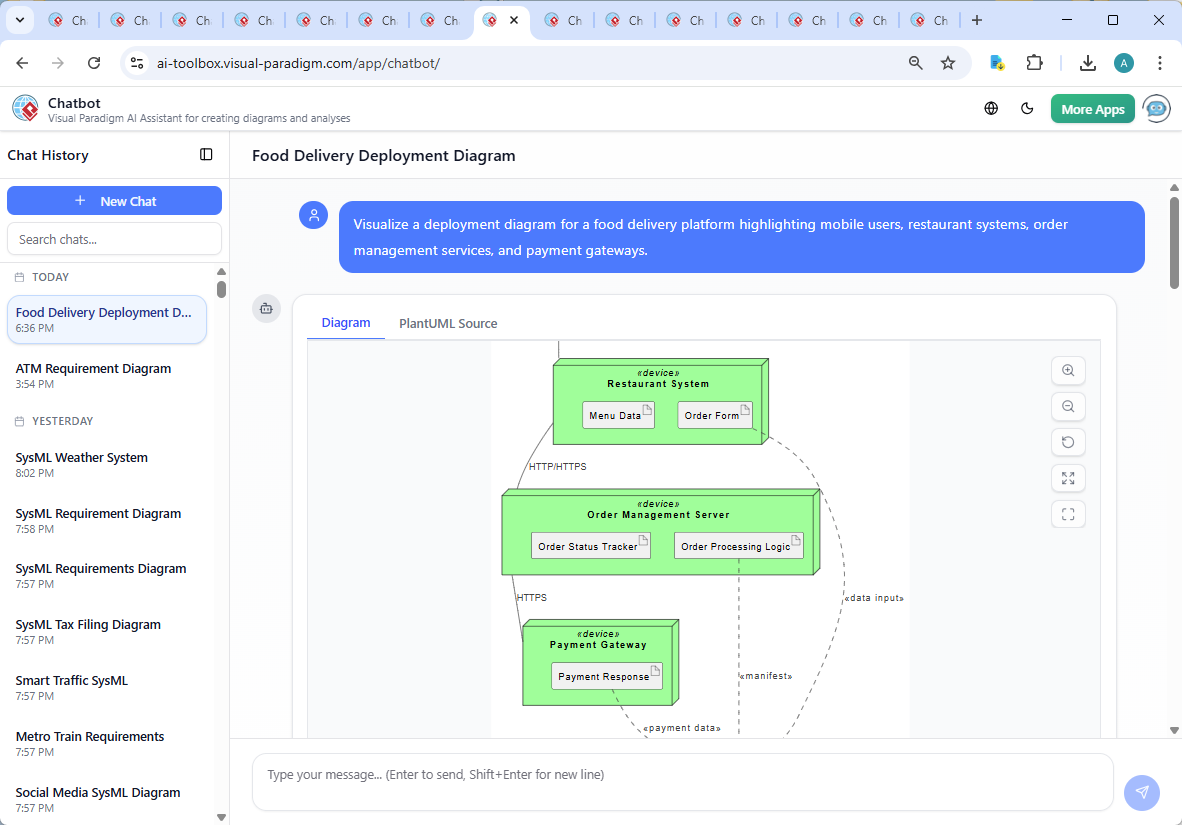Open the browser profile menu
Viewport: 1182px width, 825px height.
[1124, 62]
